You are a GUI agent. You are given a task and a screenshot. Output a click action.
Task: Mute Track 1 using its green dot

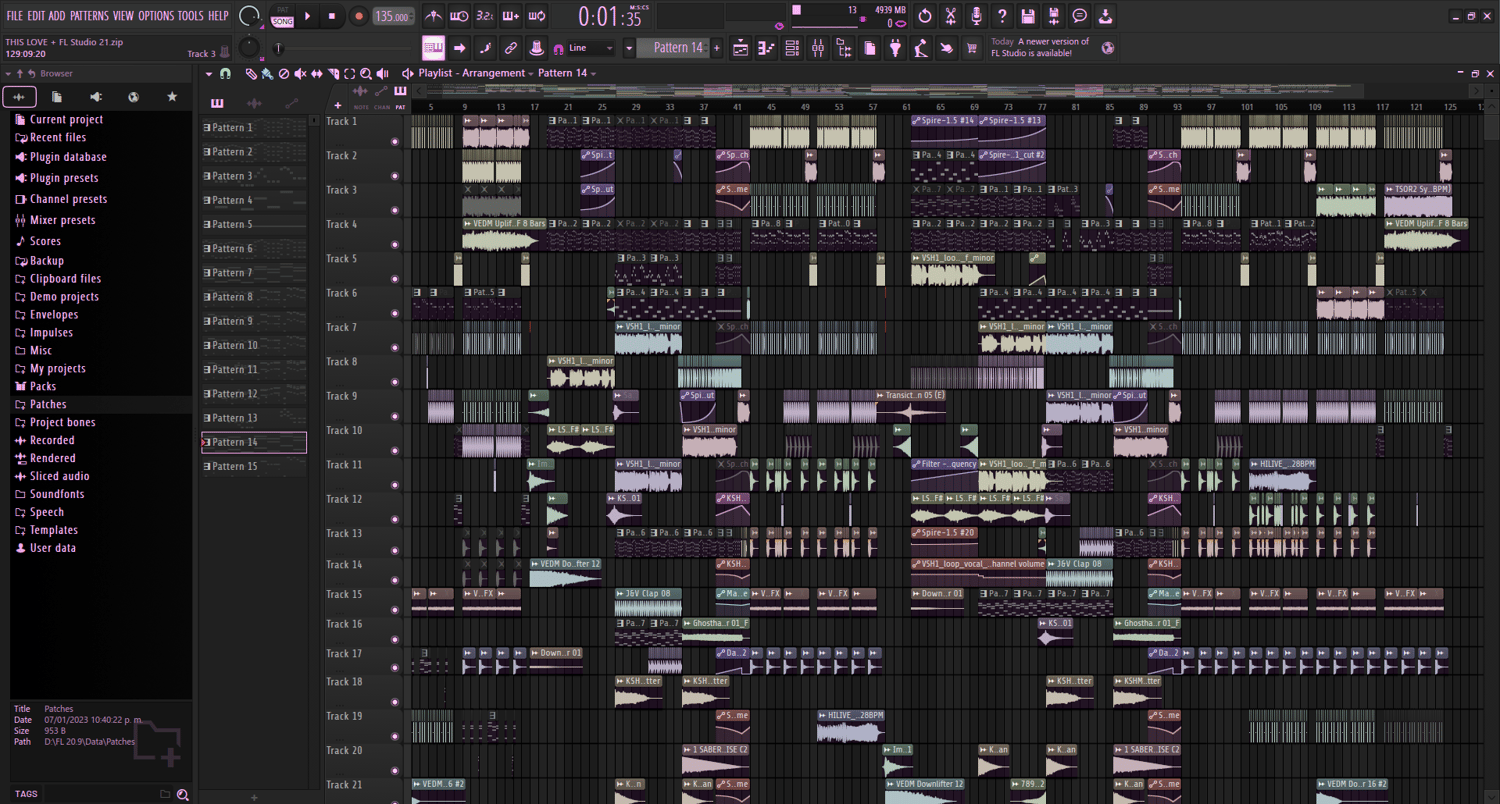(x=395, y=142)
